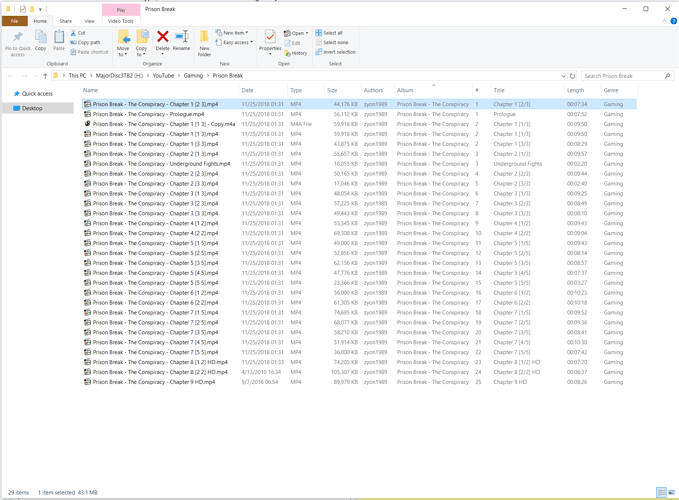
Task: Open the Video Tools tab
Action: click(121, 21)
